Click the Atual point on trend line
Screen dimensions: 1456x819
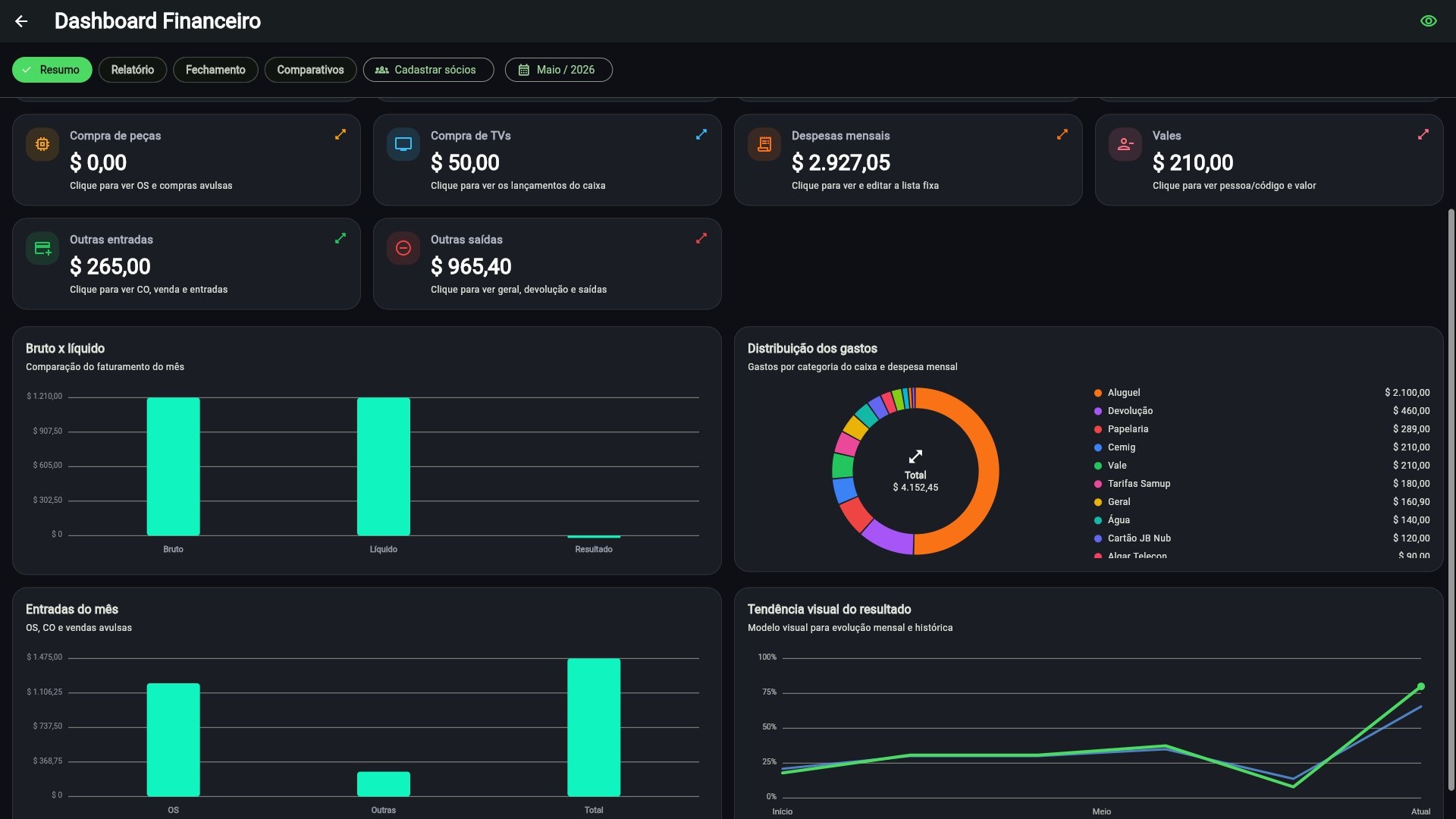(x=1421, y=686)
